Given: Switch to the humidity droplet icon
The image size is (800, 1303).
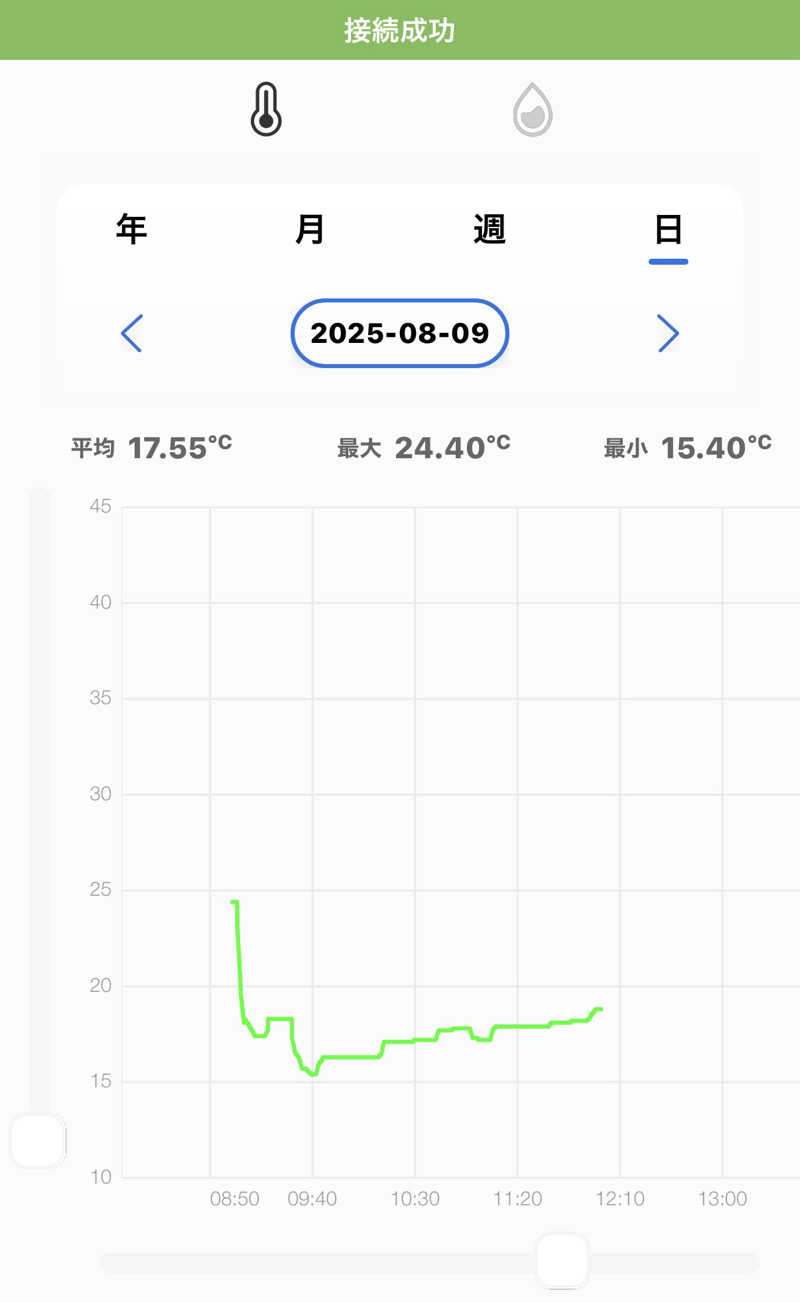Looking at the screenshot, I should [x=533, y=110].
